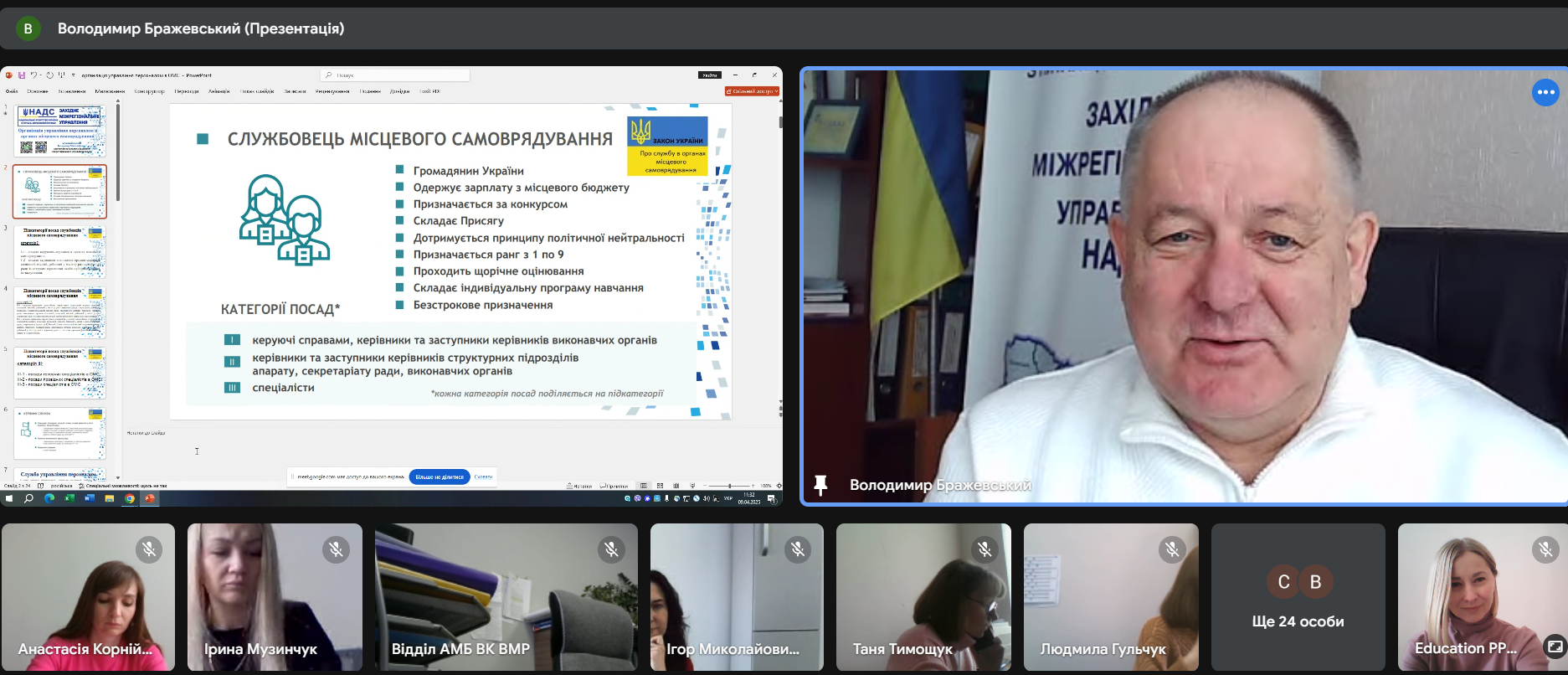Viewport: 1568px width, 675px height.
Task: Expand the quick access toolbar customize arrow
Action: point(74,75)
